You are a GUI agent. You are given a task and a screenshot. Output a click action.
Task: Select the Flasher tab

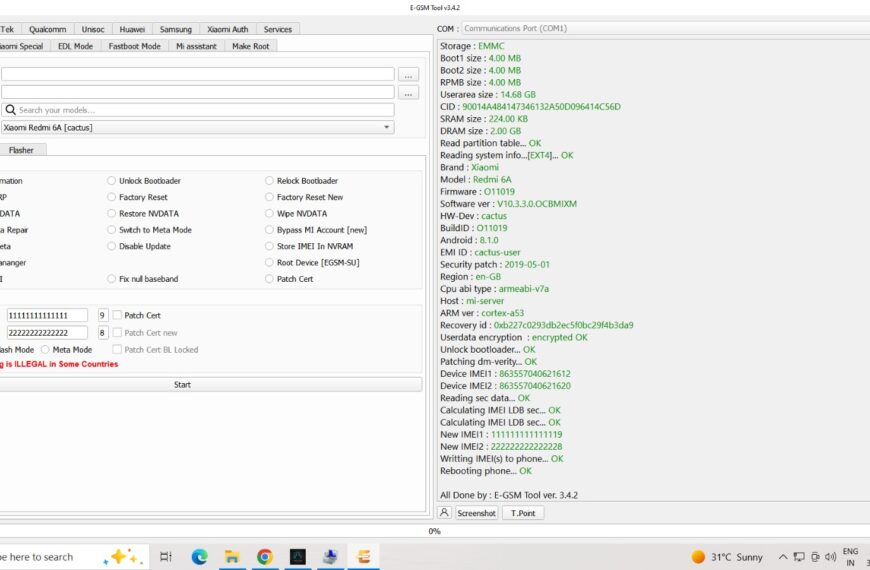tap(21, 150)
